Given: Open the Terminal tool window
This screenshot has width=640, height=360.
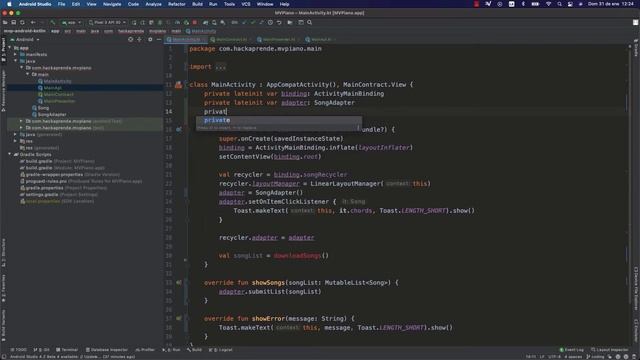Looking at the screenshot, I should (x=67, y=350).
